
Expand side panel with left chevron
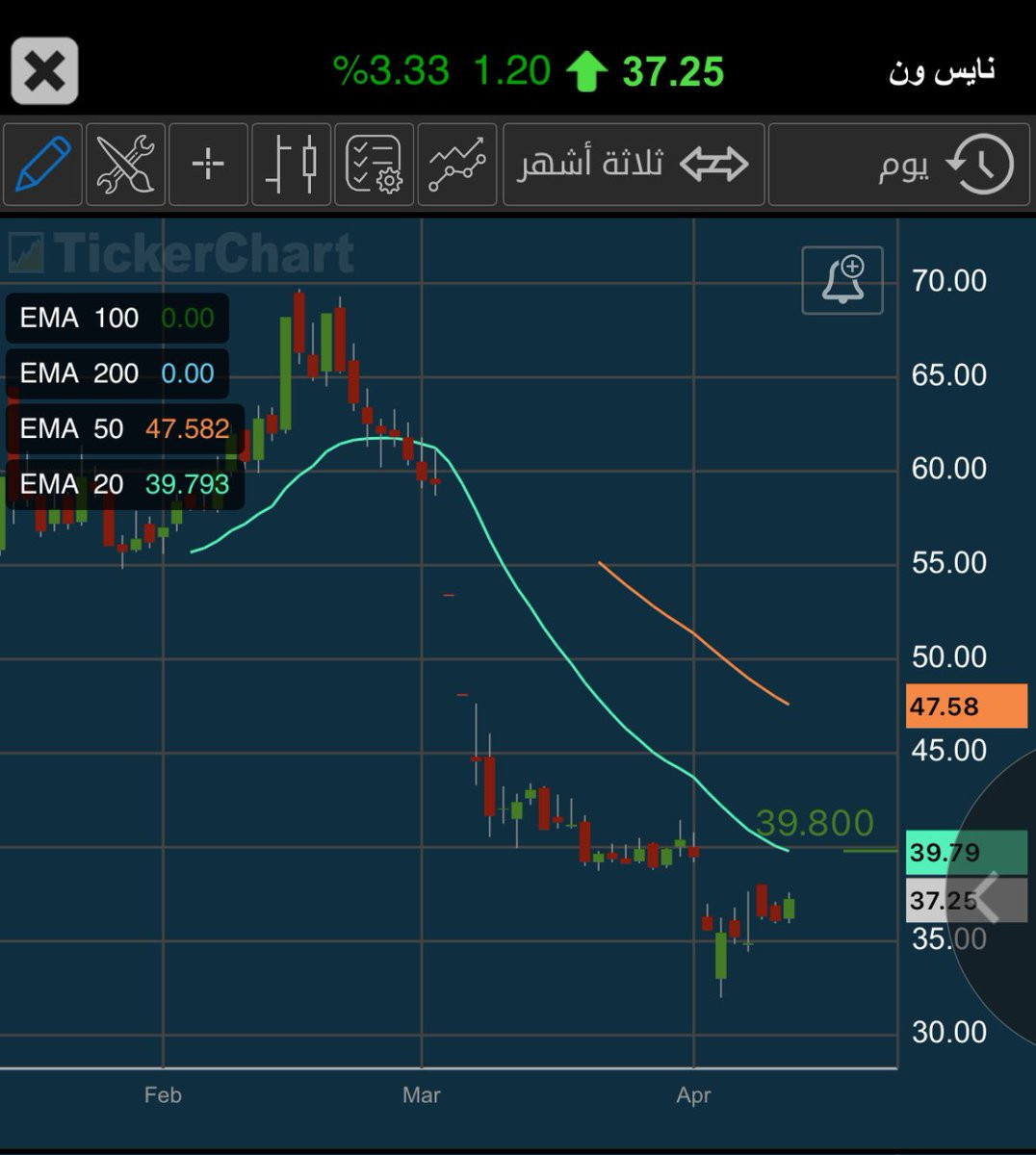988,899
